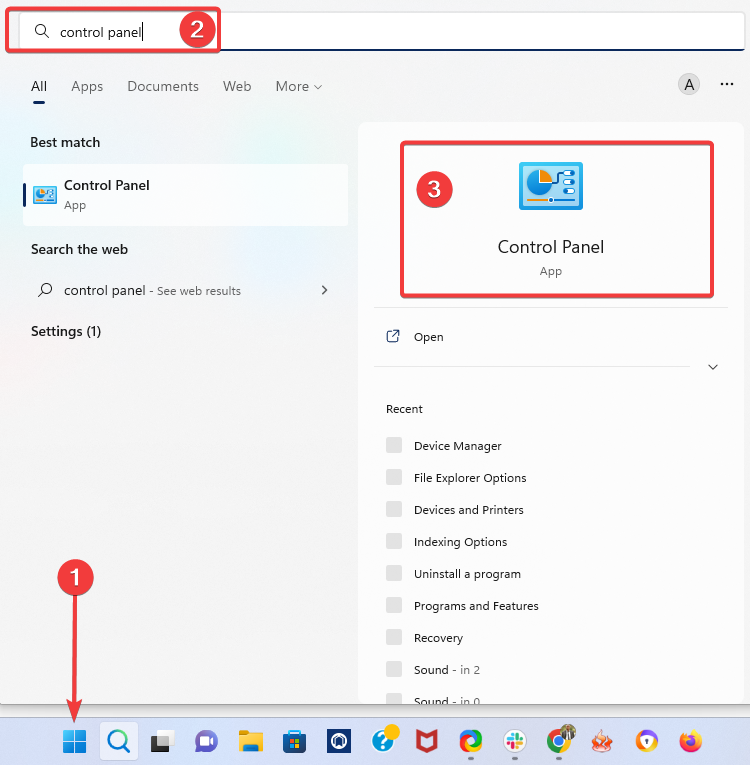The height and width of the screenshot is (765, 750).
Task: Select Control Panel best match result
Action: 185,195
